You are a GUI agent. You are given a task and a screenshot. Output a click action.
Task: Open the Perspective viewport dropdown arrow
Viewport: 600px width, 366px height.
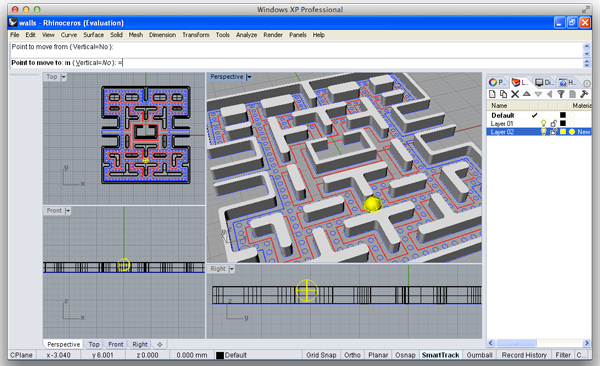249,77
